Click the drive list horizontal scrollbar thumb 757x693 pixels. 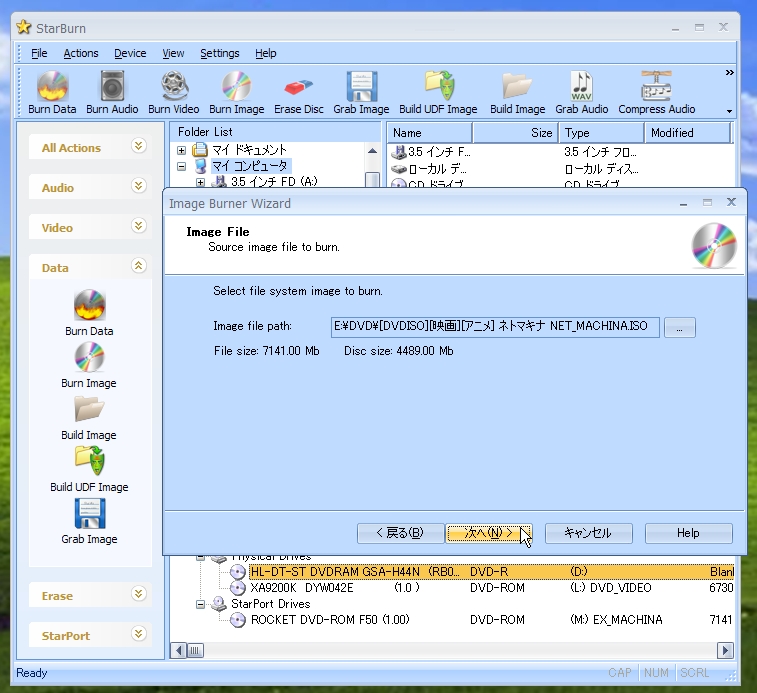(x=195, y=651)
